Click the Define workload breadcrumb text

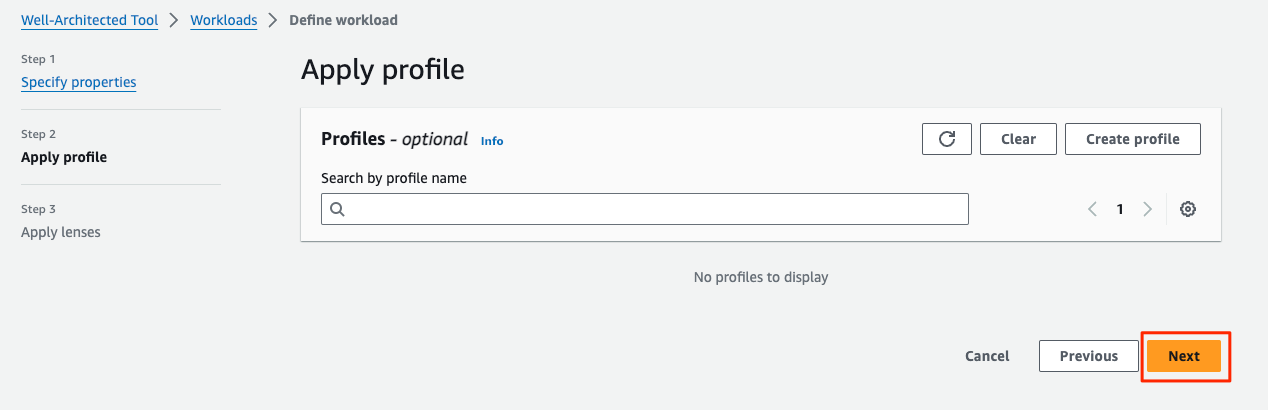(x=343, y=20)
